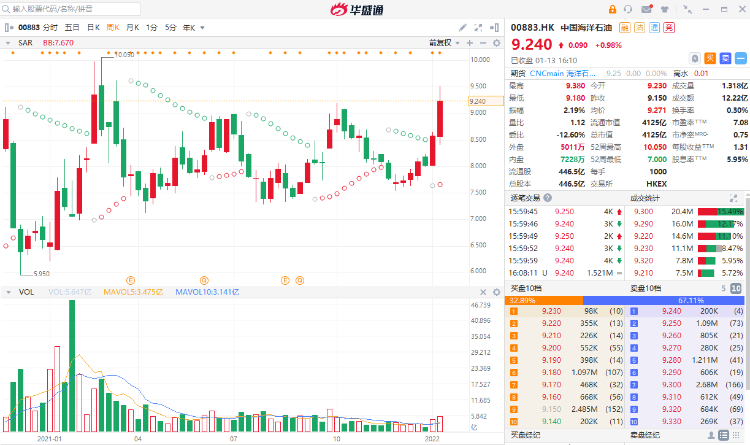Collapse the right side panel icon

pos(495,28)
